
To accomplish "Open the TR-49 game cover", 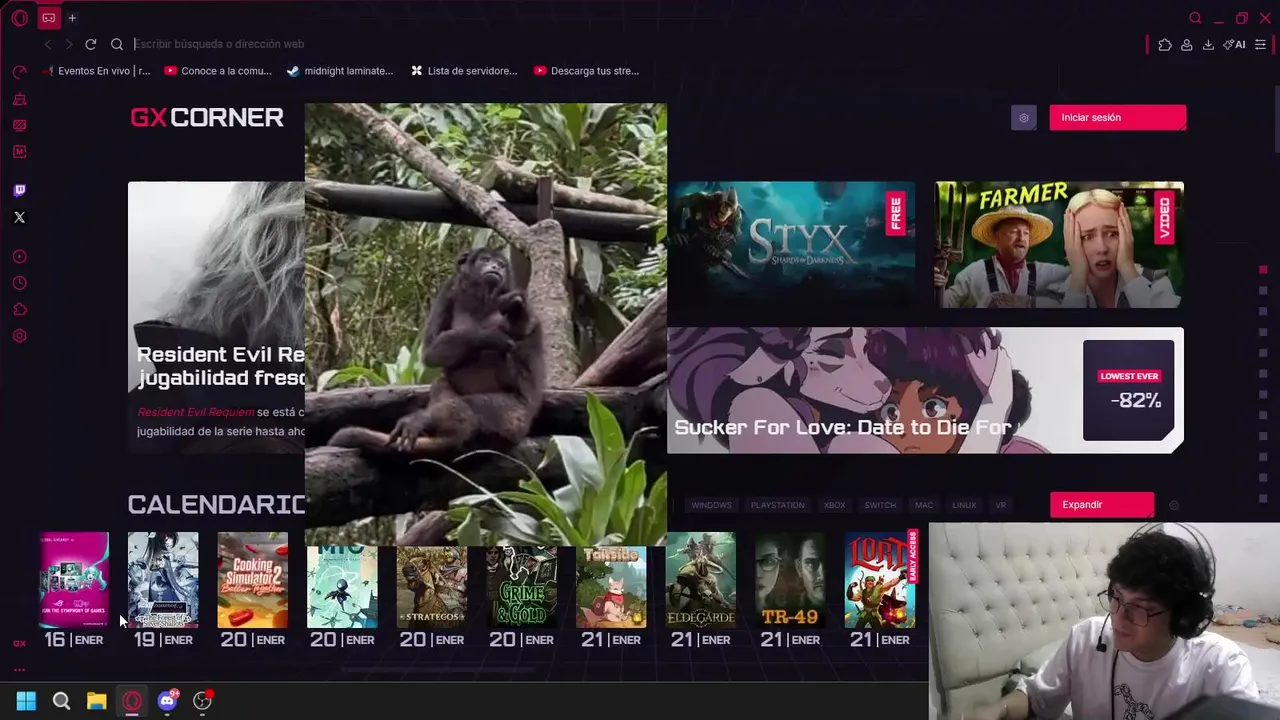I will 790,580.
